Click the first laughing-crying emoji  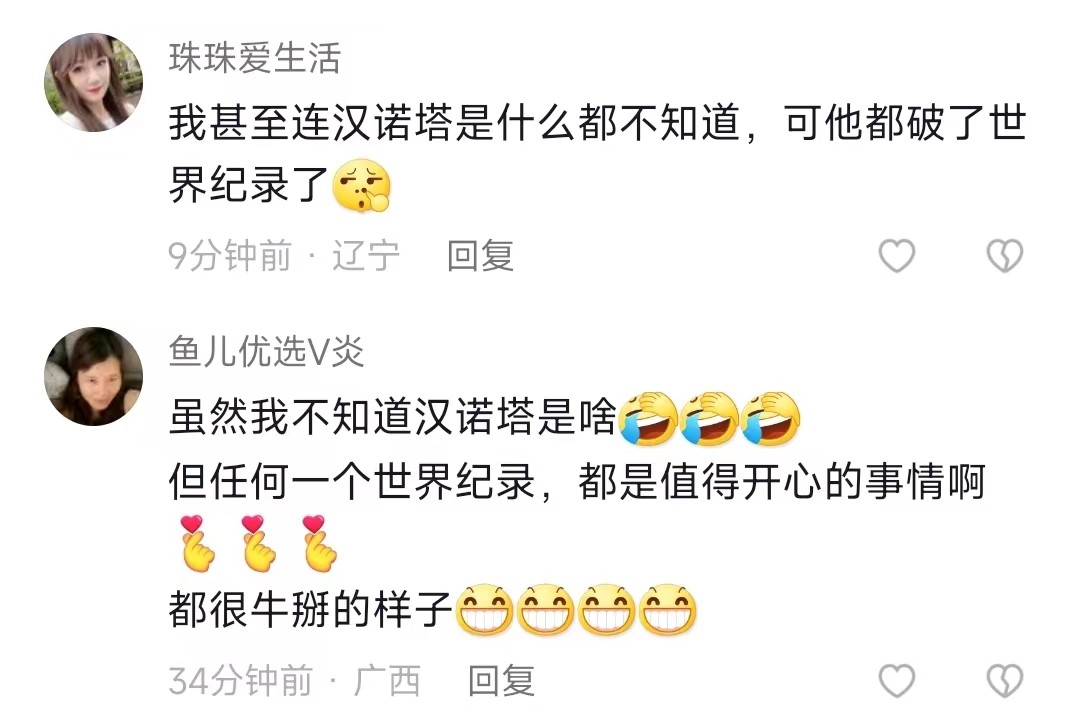point(648,418)
